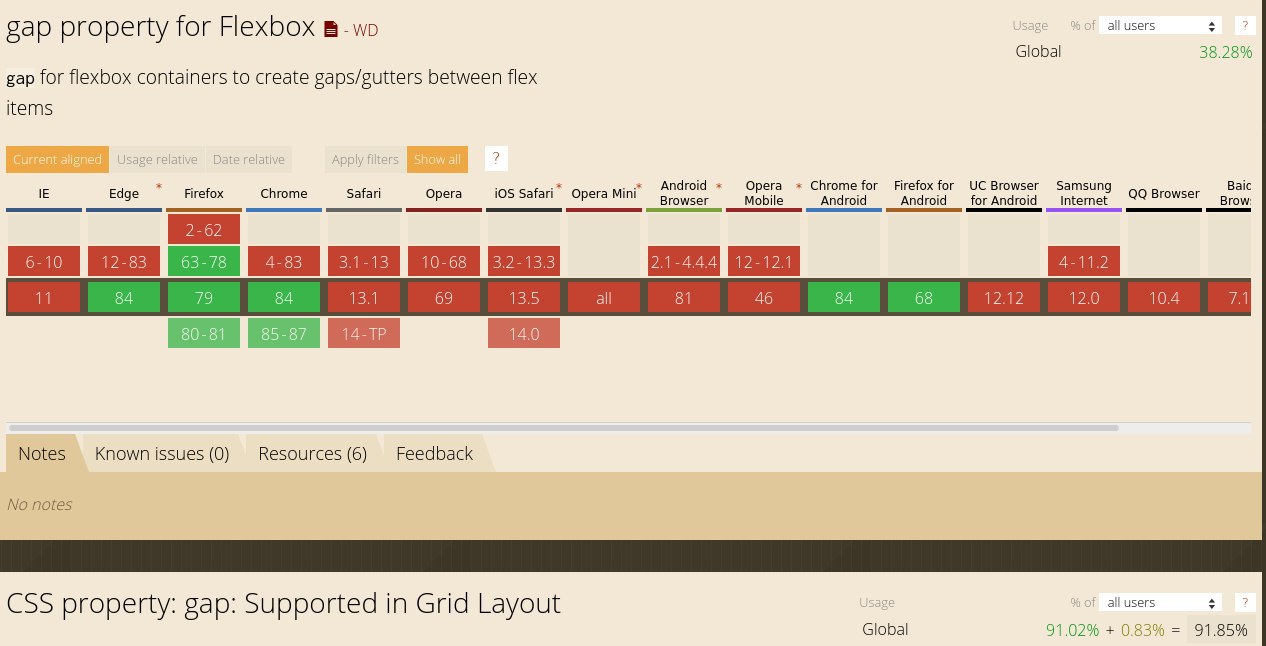Click the asterisk note next to iOS Safari
Viewport: 1266px width, 646px height.
coord(558,187)
